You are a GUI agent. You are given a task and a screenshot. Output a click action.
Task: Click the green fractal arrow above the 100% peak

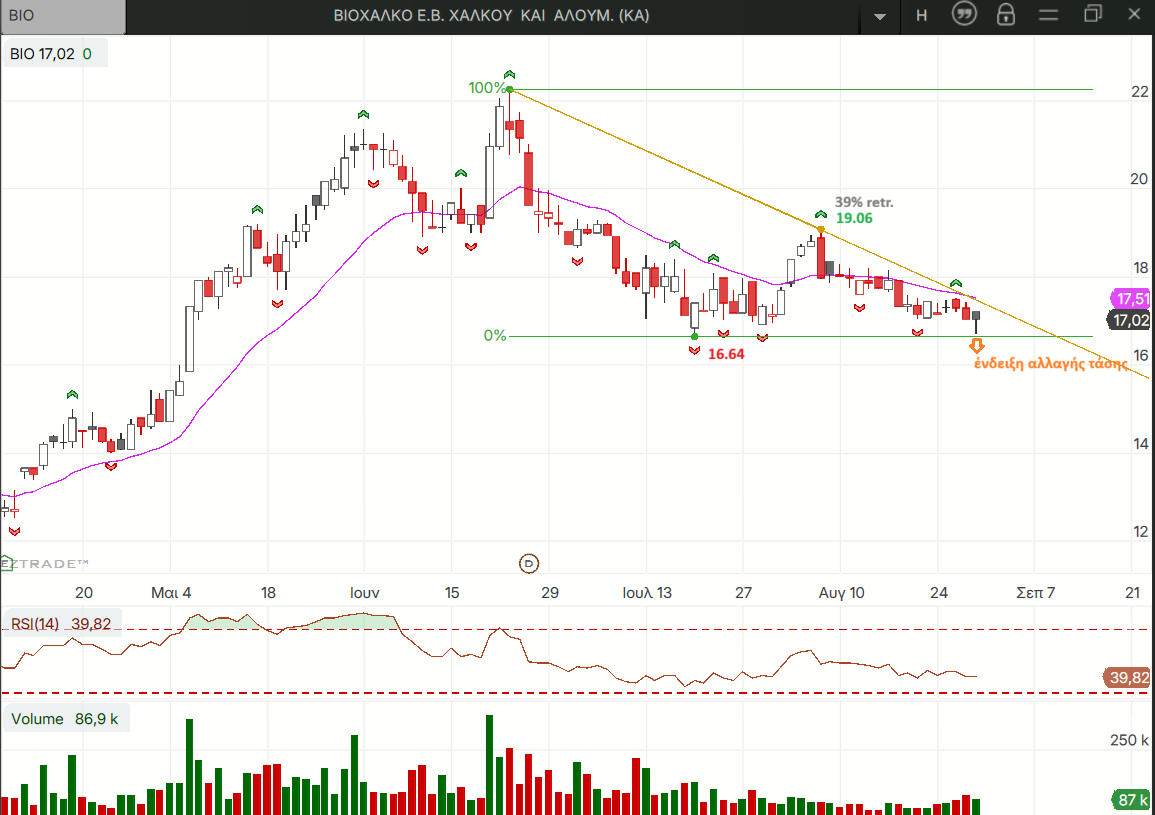click(509, 74)
